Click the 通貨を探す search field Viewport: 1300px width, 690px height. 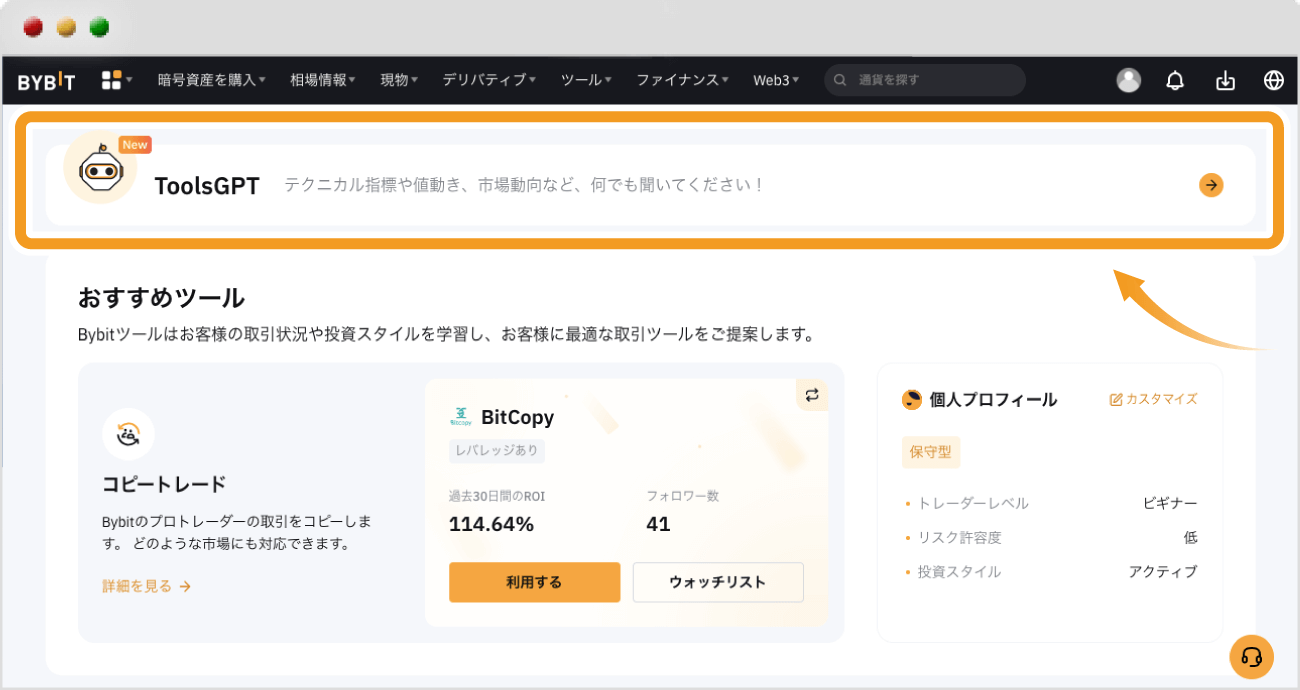pos(925,80)
